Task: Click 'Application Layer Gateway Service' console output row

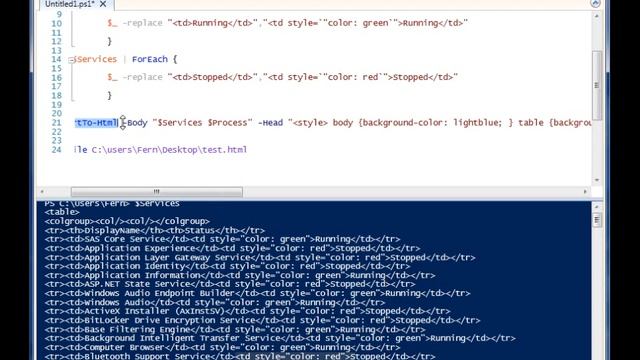Action: pos(260,258)
